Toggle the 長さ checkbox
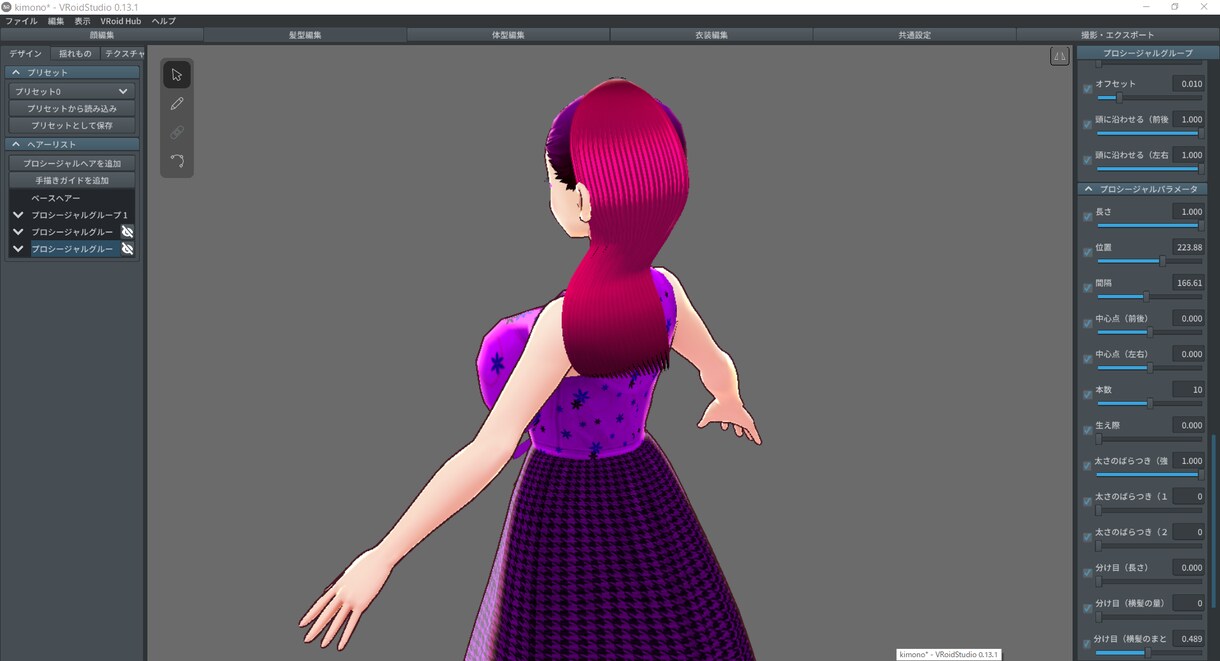Screen dimensions: 1220x661 point(1088,217)
